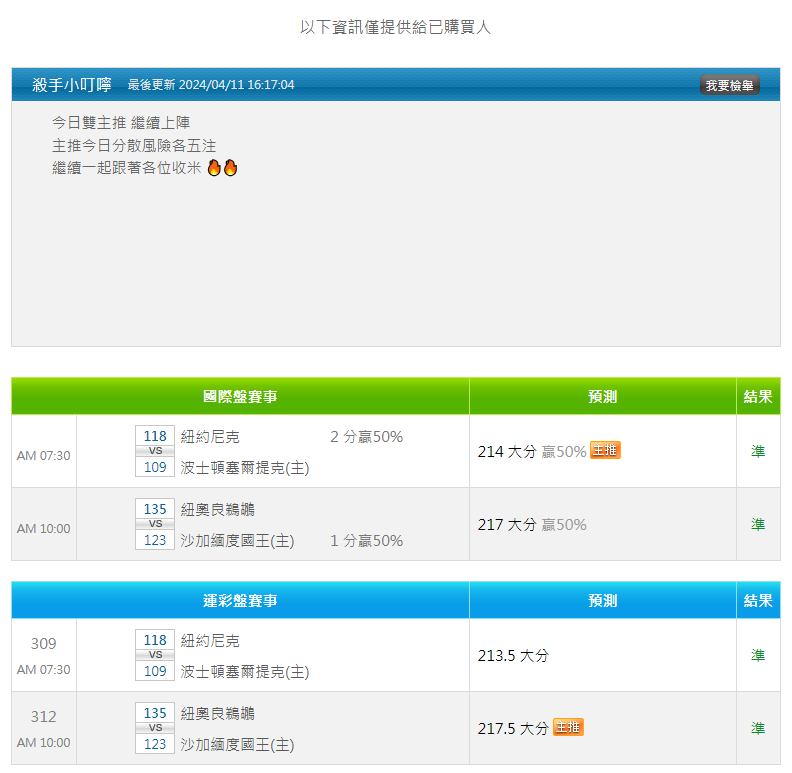Image resolution: width=792 pixels, height=773 pixels.
Task: Click the 預測 header in the 國際盤 table
Action: 603,397
